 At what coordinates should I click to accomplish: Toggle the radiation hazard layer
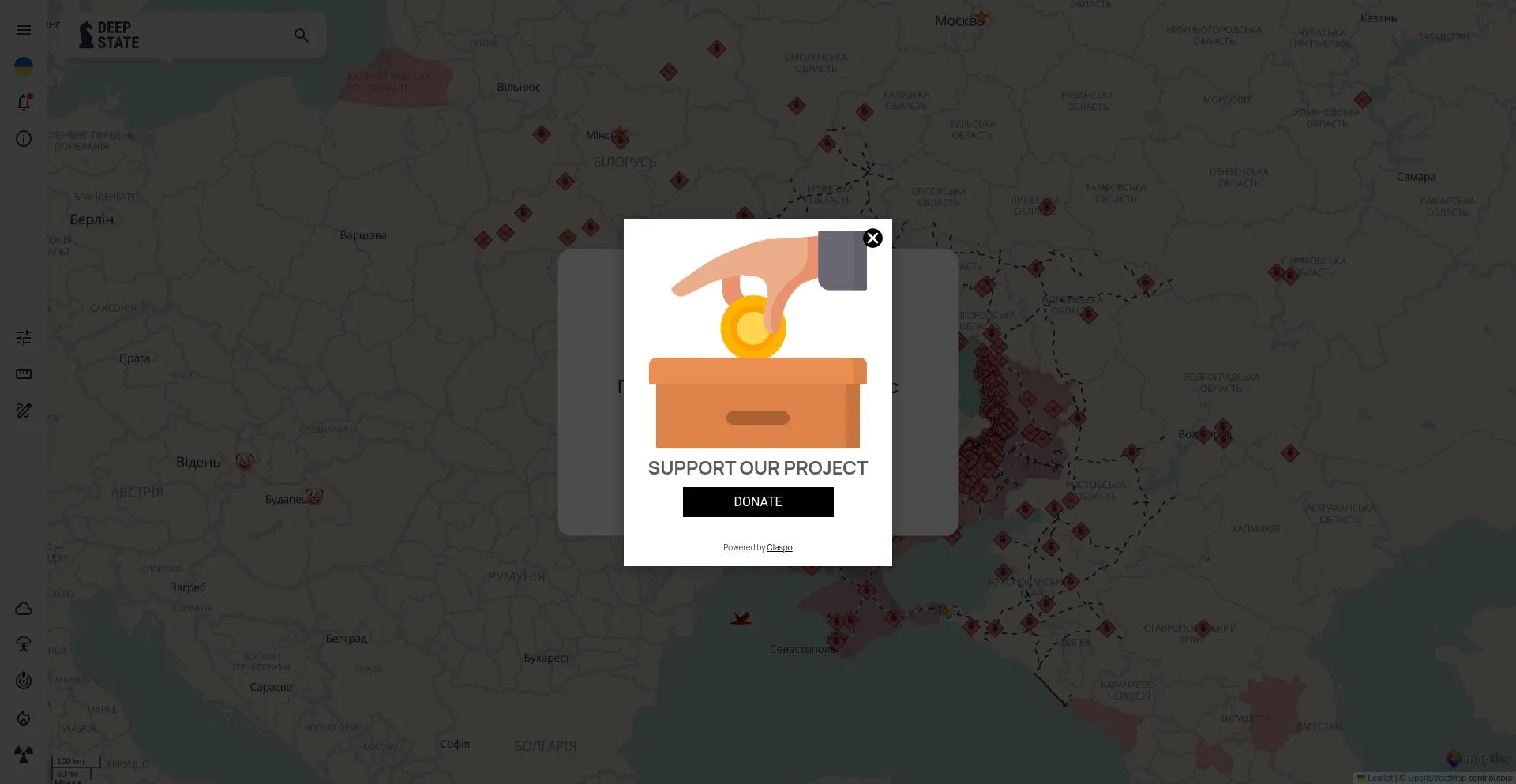click(x=24, y=755)
